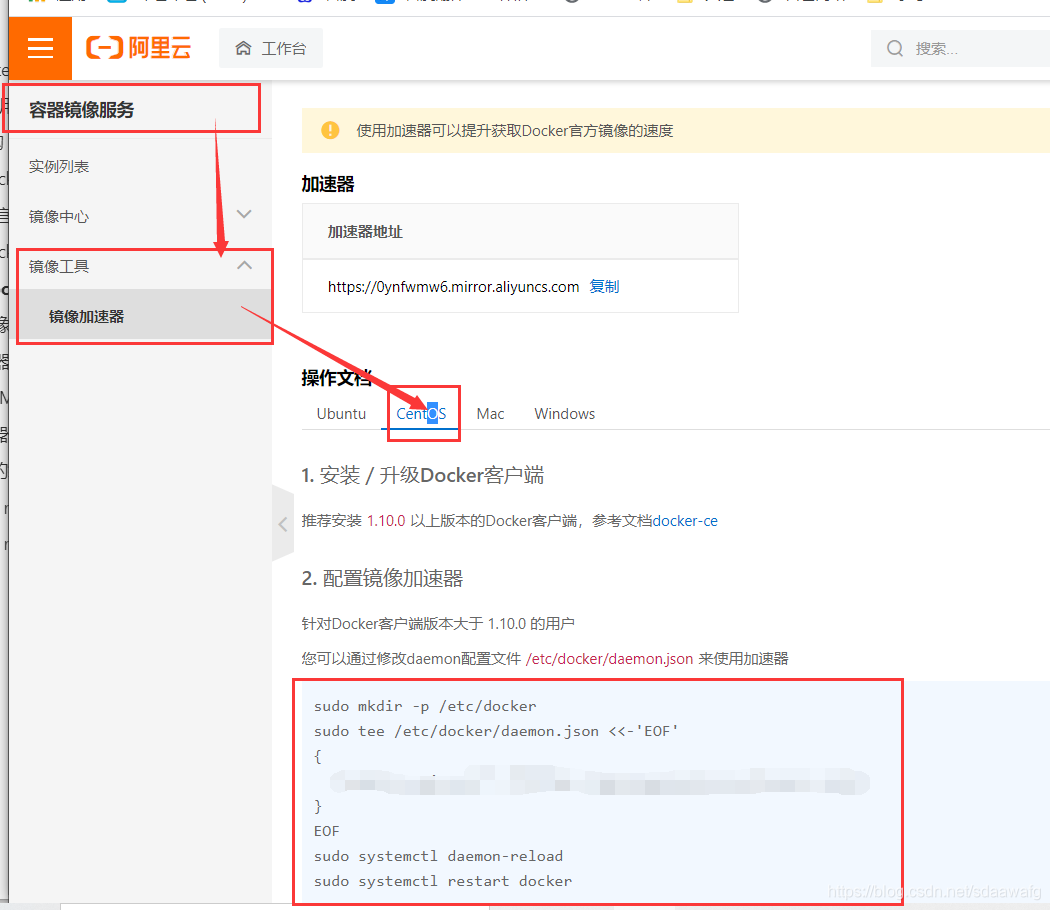The width and height of the screenshot is (1050, 910).
Task: Click the search magnifier icon
Action: [x=895, y=48]
